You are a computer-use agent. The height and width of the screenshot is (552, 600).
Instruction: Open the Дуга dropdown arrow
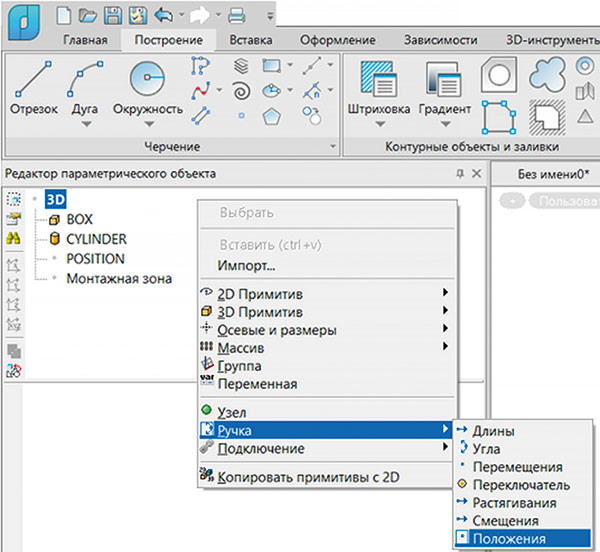click(86, 124)
